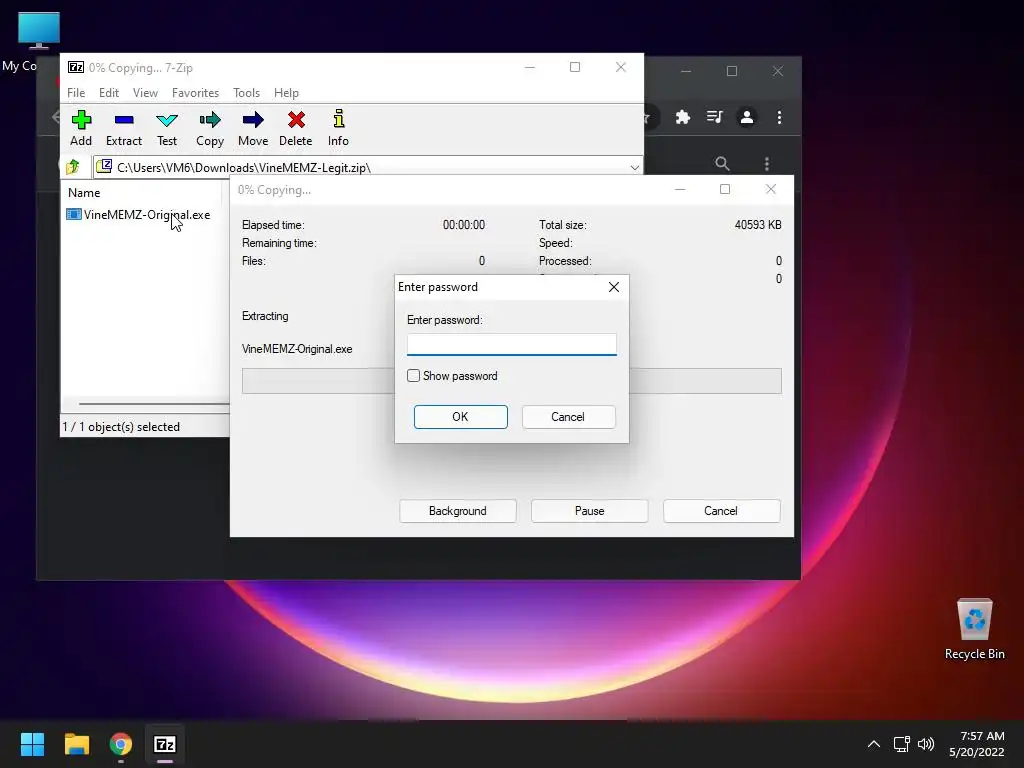Image resolution: width=1024 pixels, height=768 pixels.
Task: Click the horizontal scrollbar in file list
Action: (154, 404)
